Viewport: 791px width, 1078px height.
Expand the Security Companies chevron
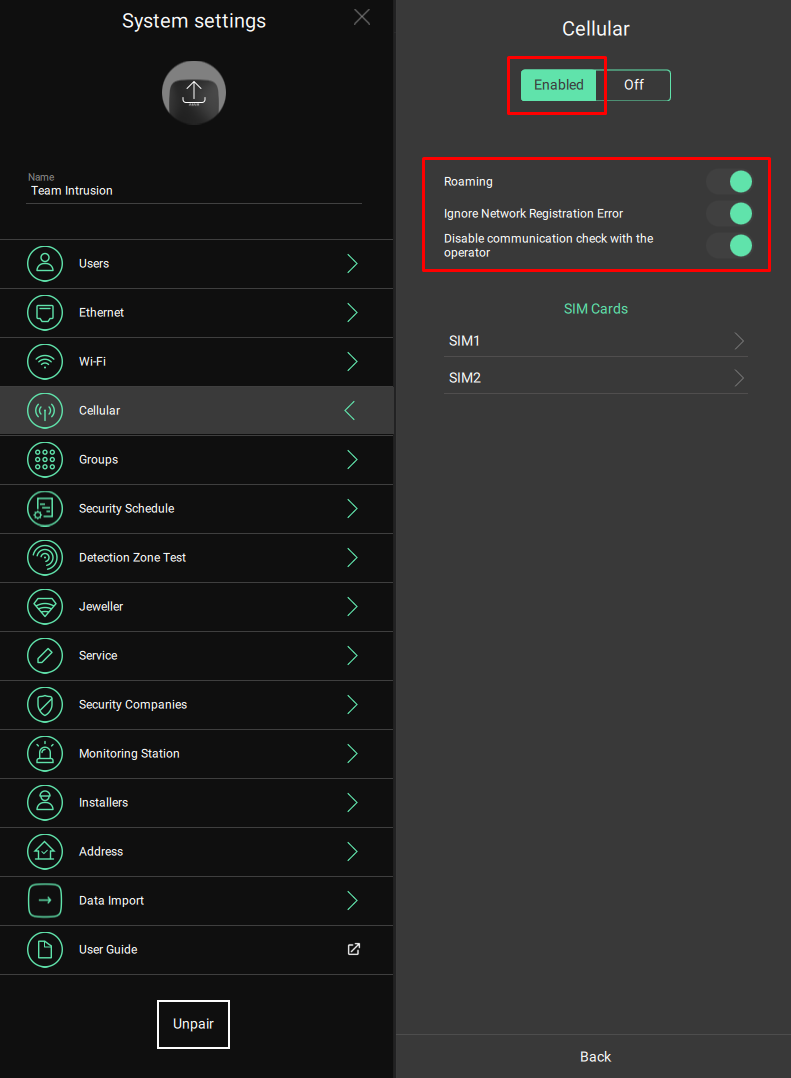[x=352, y=705]
